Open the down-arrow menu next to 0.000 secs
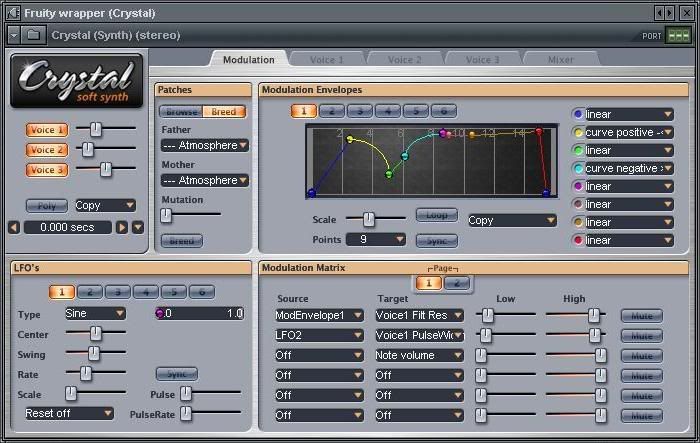This screenshot has width=700, height=443. (x=138, y=227)
